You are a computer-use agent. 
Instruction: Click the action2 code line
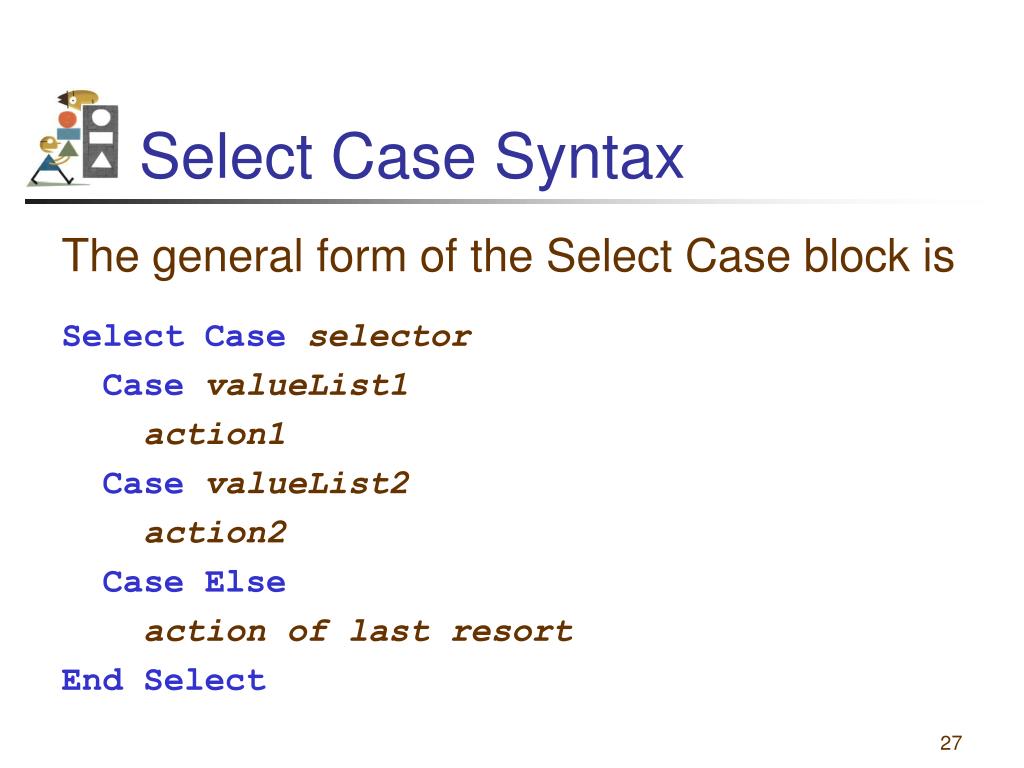pyautogui.click(x=216, y=533)
